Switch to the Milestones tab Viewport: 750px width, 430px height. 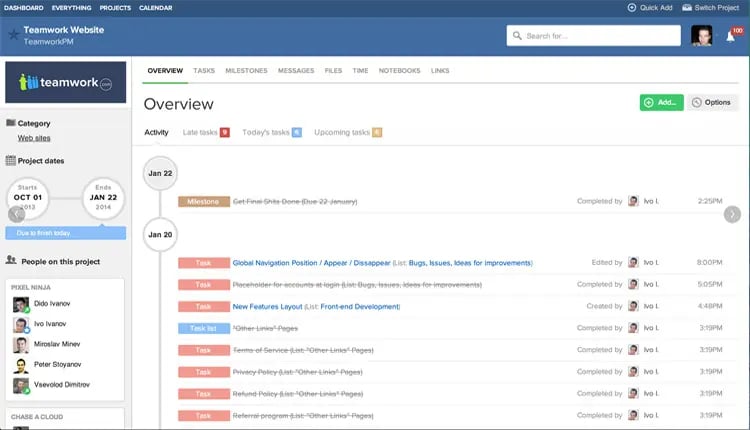click(246, 71)
